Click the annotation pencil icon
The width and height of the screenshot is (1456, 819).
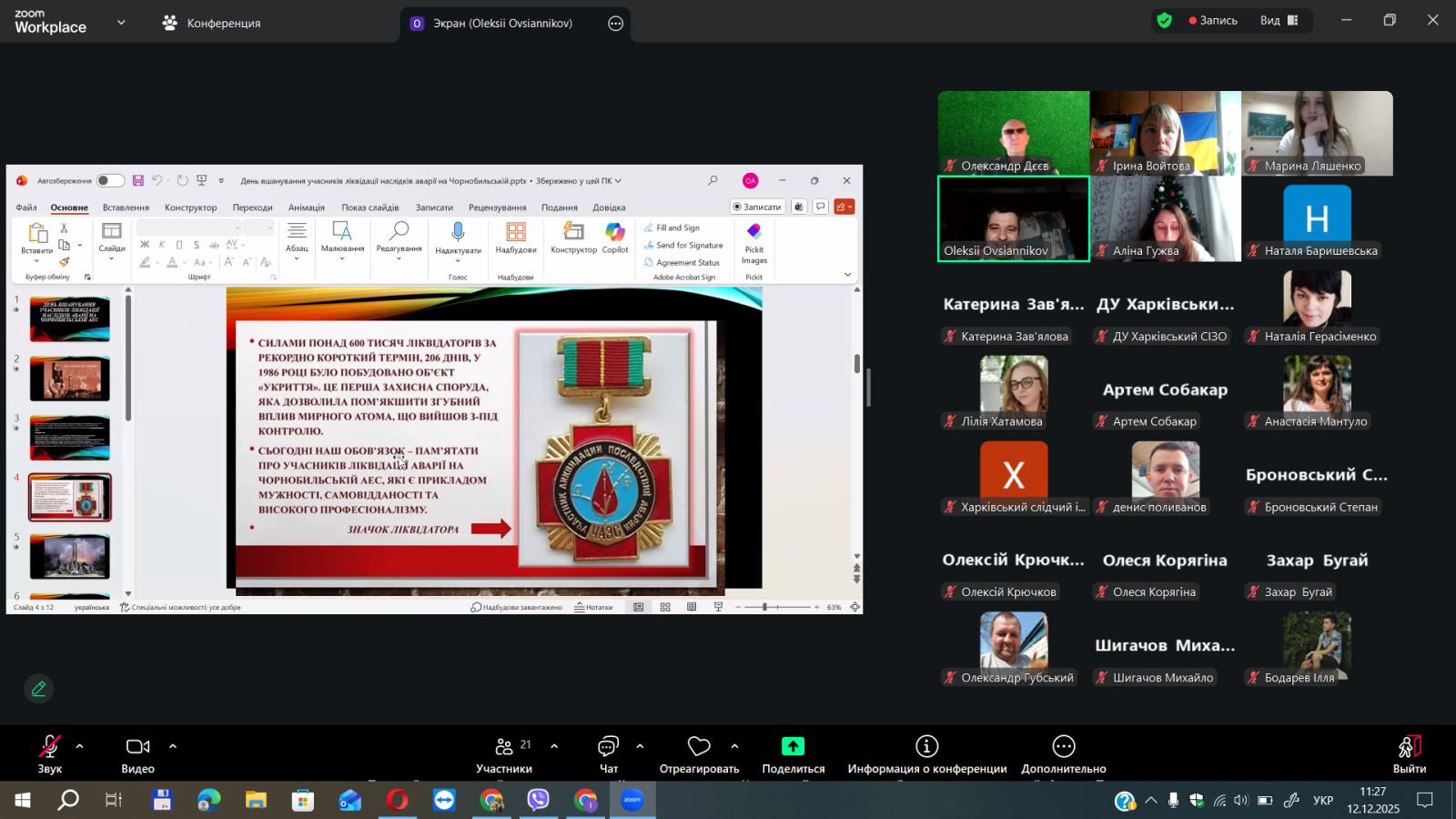[38, 689]
